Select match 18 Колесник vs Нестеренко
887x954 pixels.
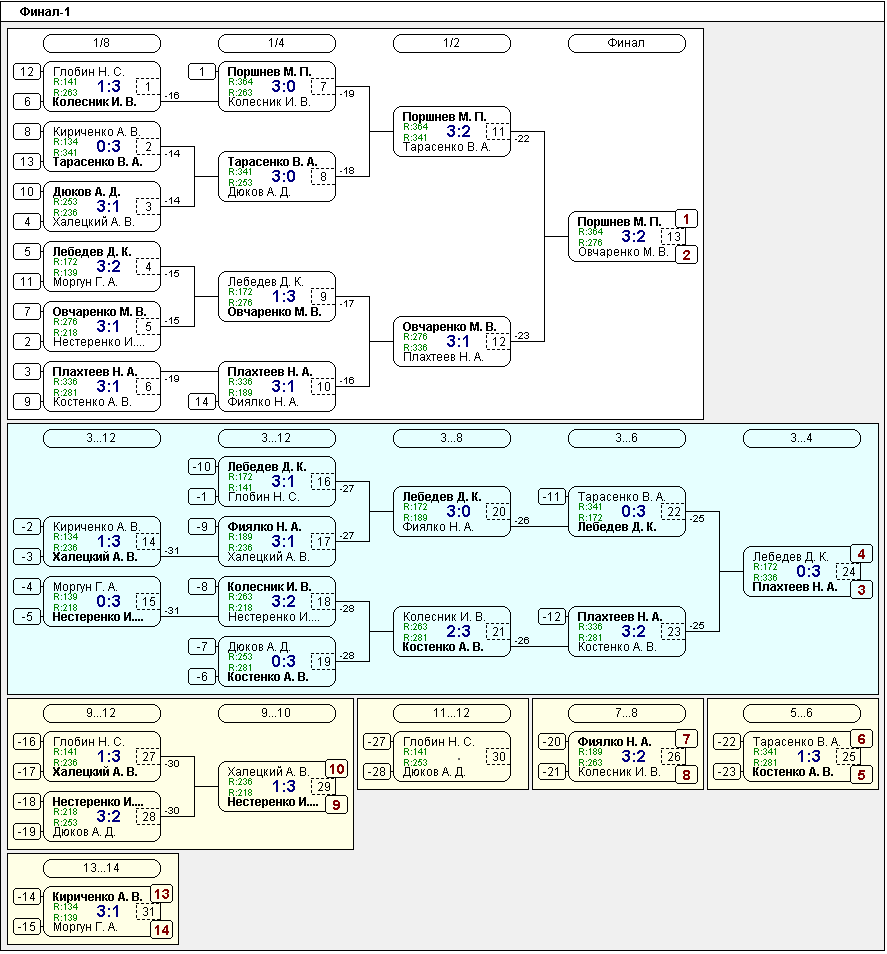click(x=277, y=602)
